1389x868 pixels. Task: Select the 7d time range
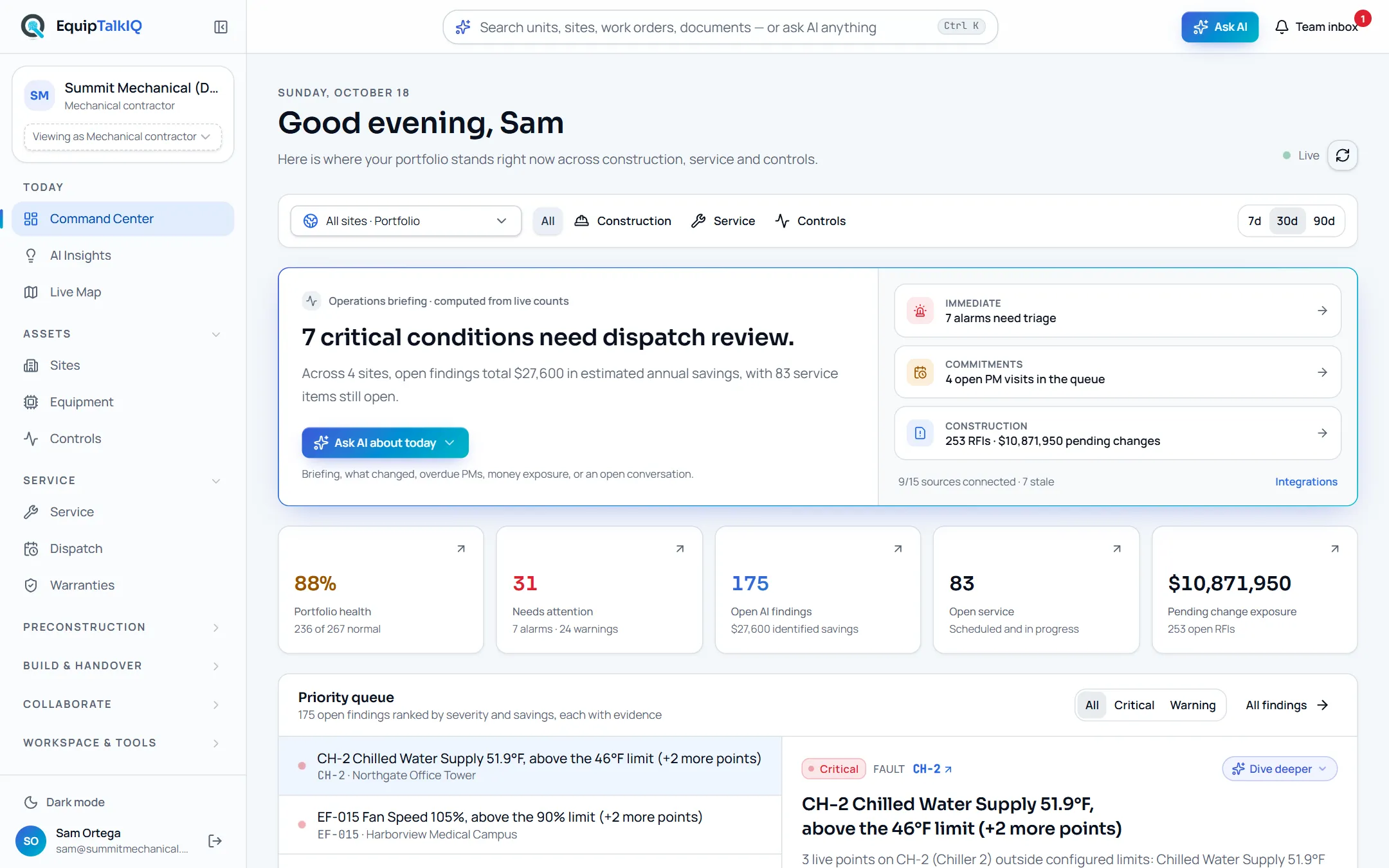click(1255, 221)
